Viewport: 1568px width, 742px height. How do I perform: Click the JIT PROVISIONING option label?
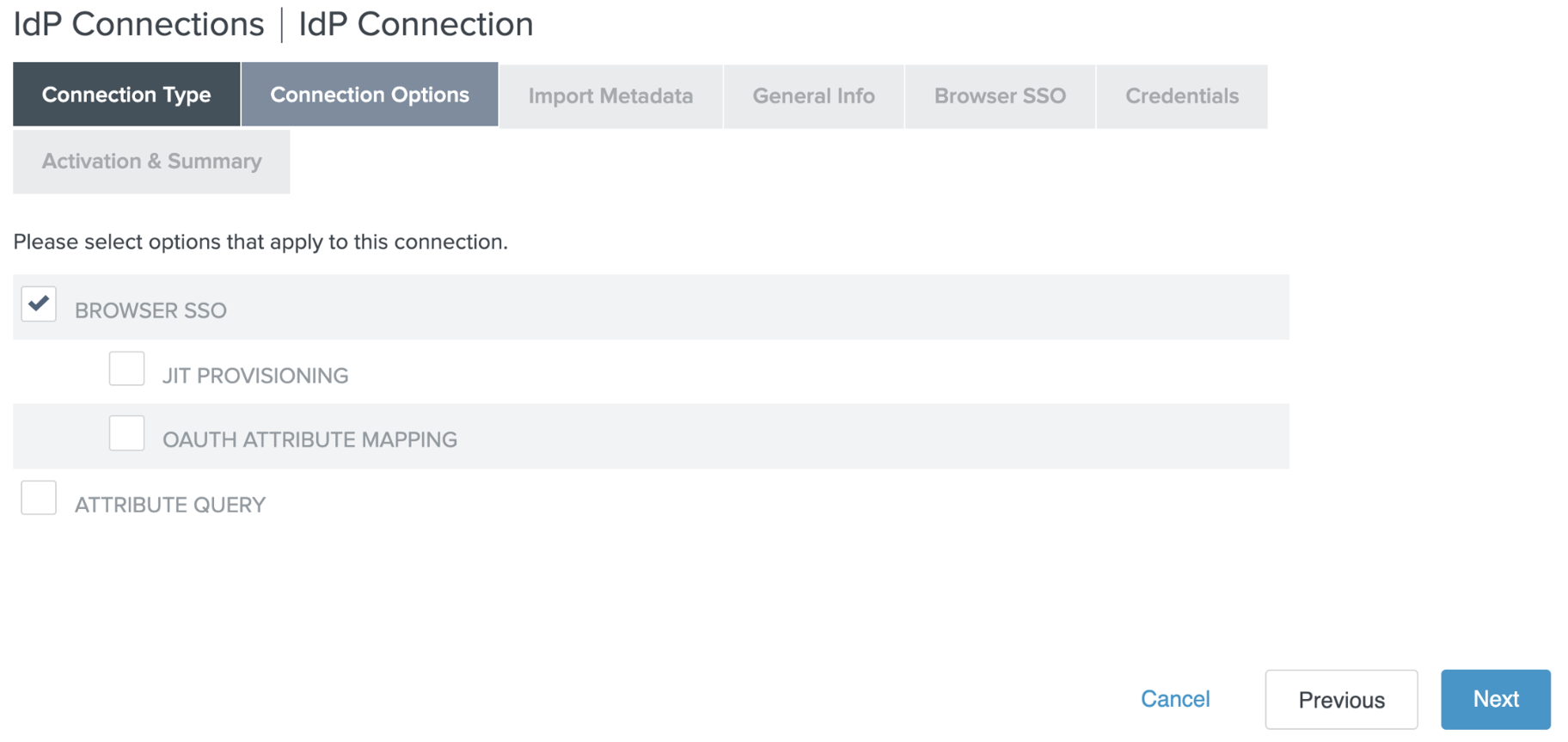coord(255,376)
